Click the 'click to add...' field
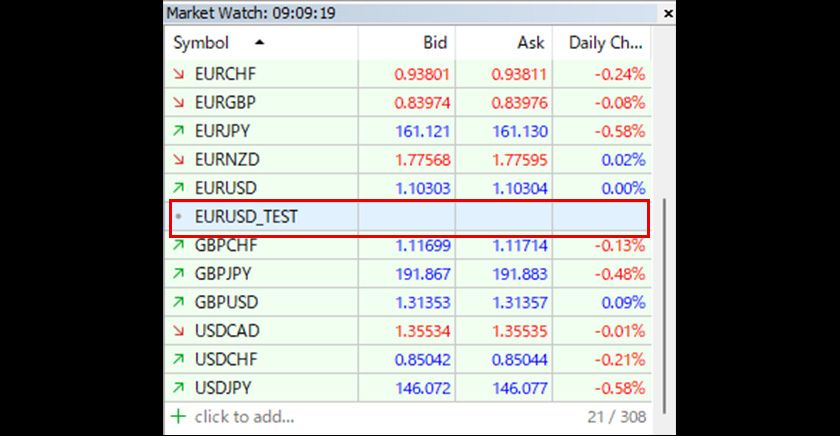The width and height of the screenshot is (840, 436). (x=244, y=416)
